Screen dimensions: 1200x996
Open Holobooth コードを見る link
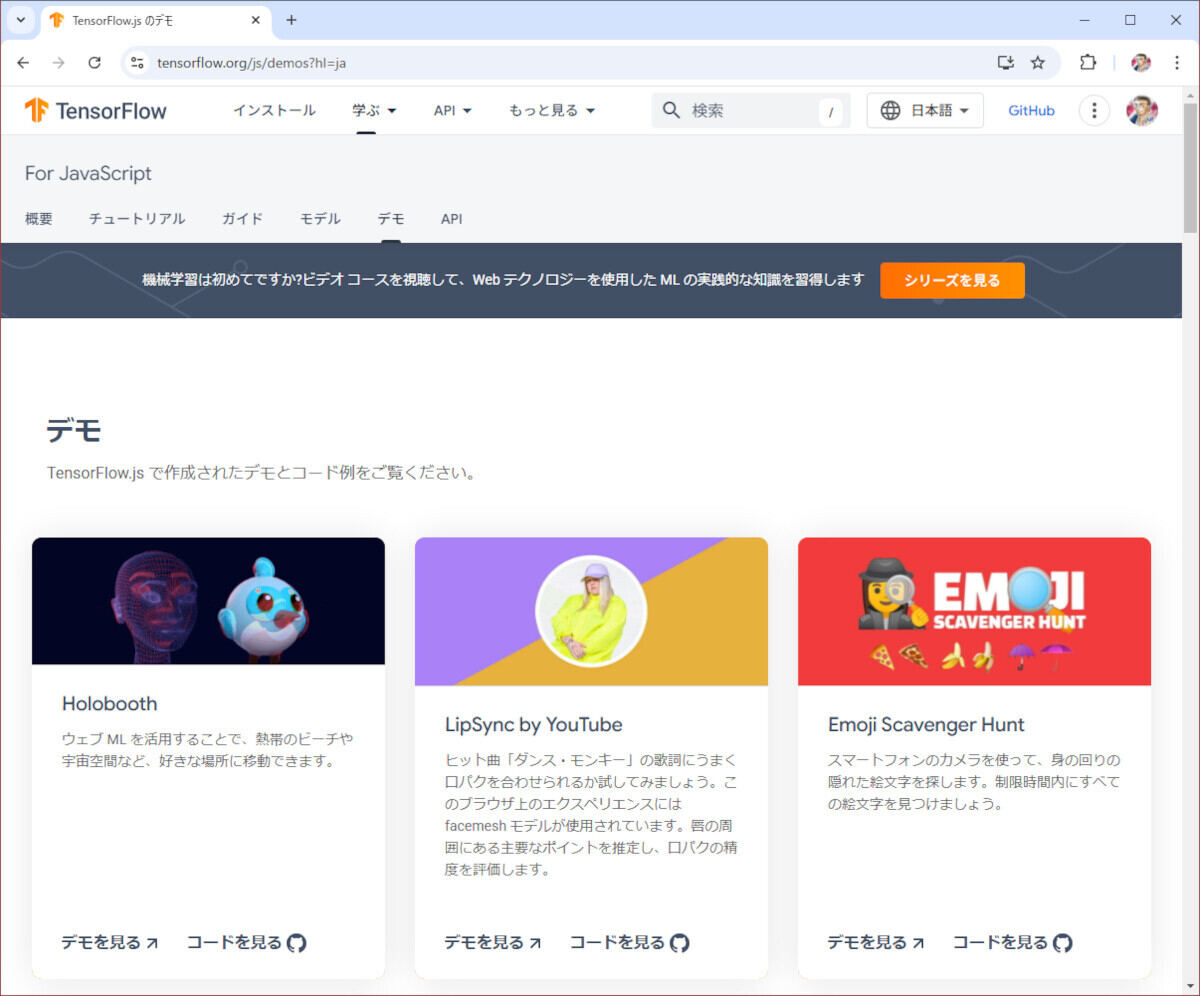246,942
